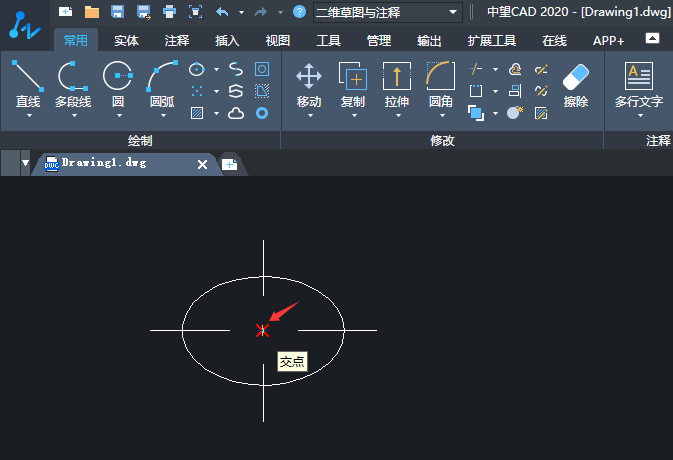Select the 圆弧 Arc tool
Viewport: 673px width, 460px height.
click(x=162, y=84)
